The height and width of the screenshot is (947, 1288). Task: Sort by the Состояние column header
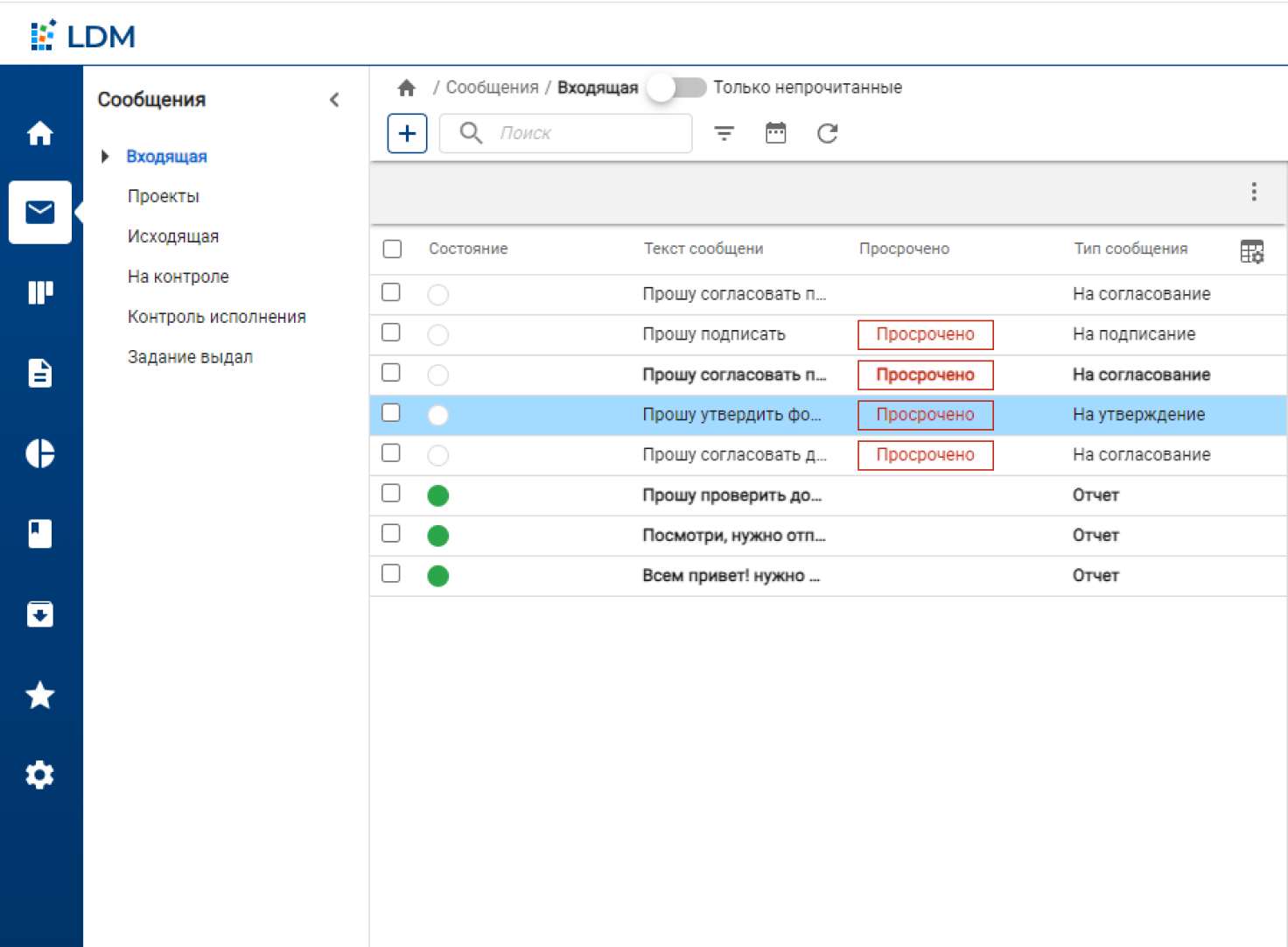(468, 249)
